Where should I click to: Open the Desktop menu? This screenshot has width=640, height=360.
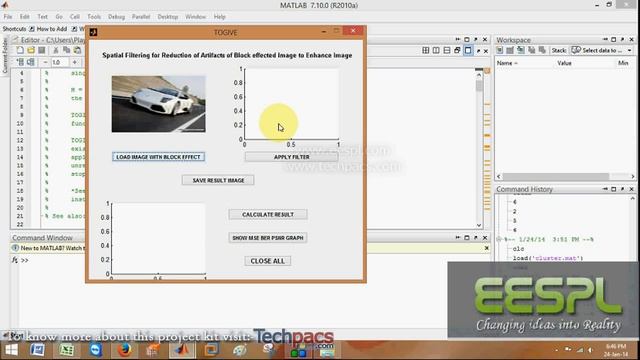point(168,17)
